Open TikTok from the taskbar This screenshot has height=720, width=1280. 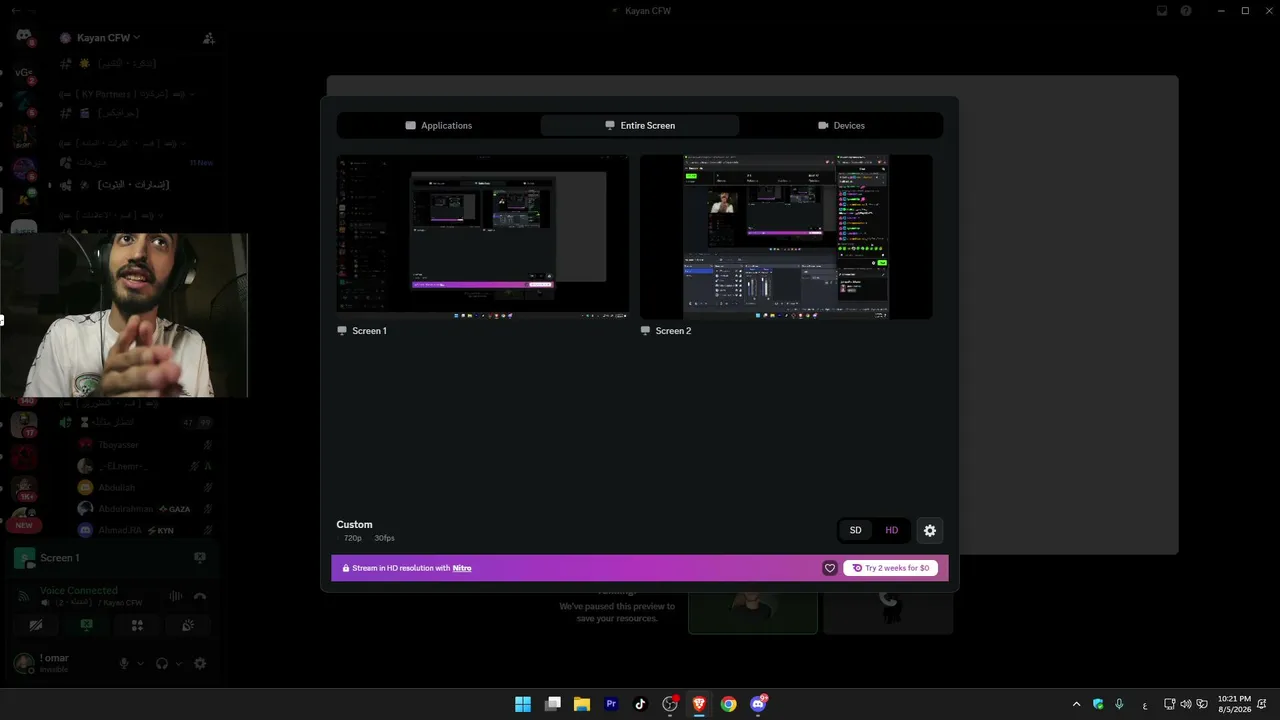(x=641, y=704)
